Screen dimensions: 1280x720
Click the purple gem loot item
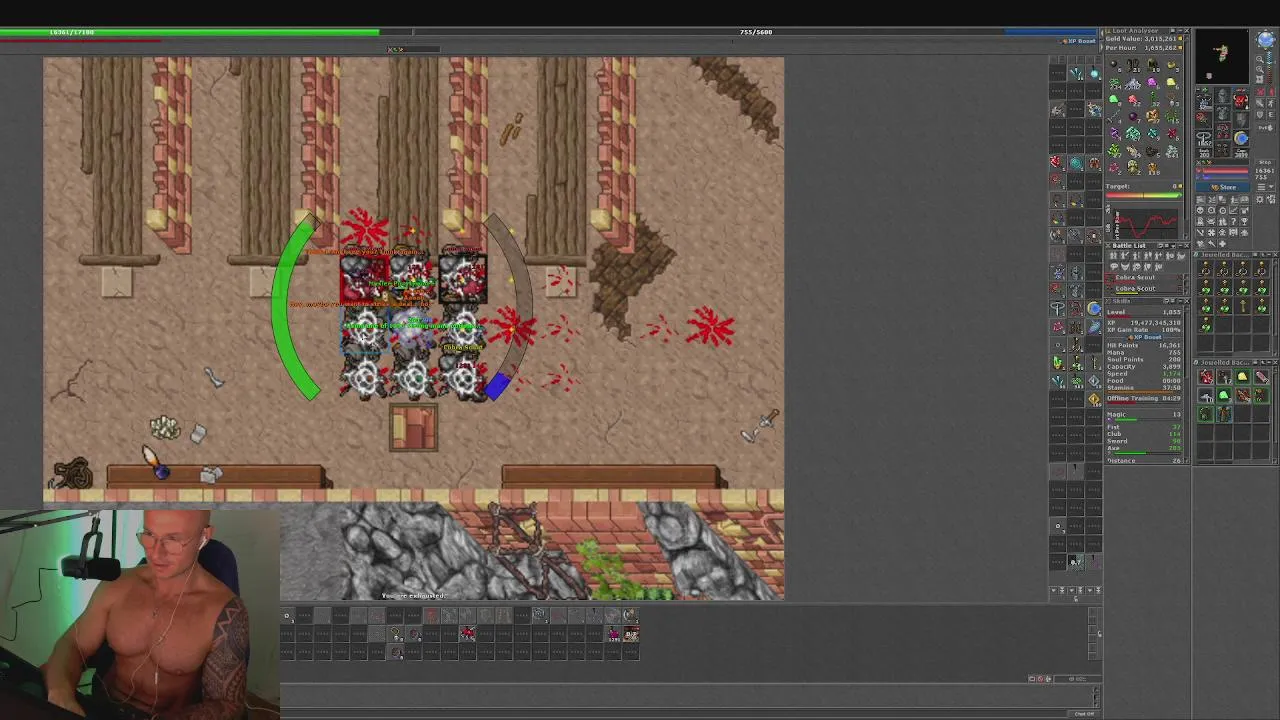click(x=1151, y=82)
